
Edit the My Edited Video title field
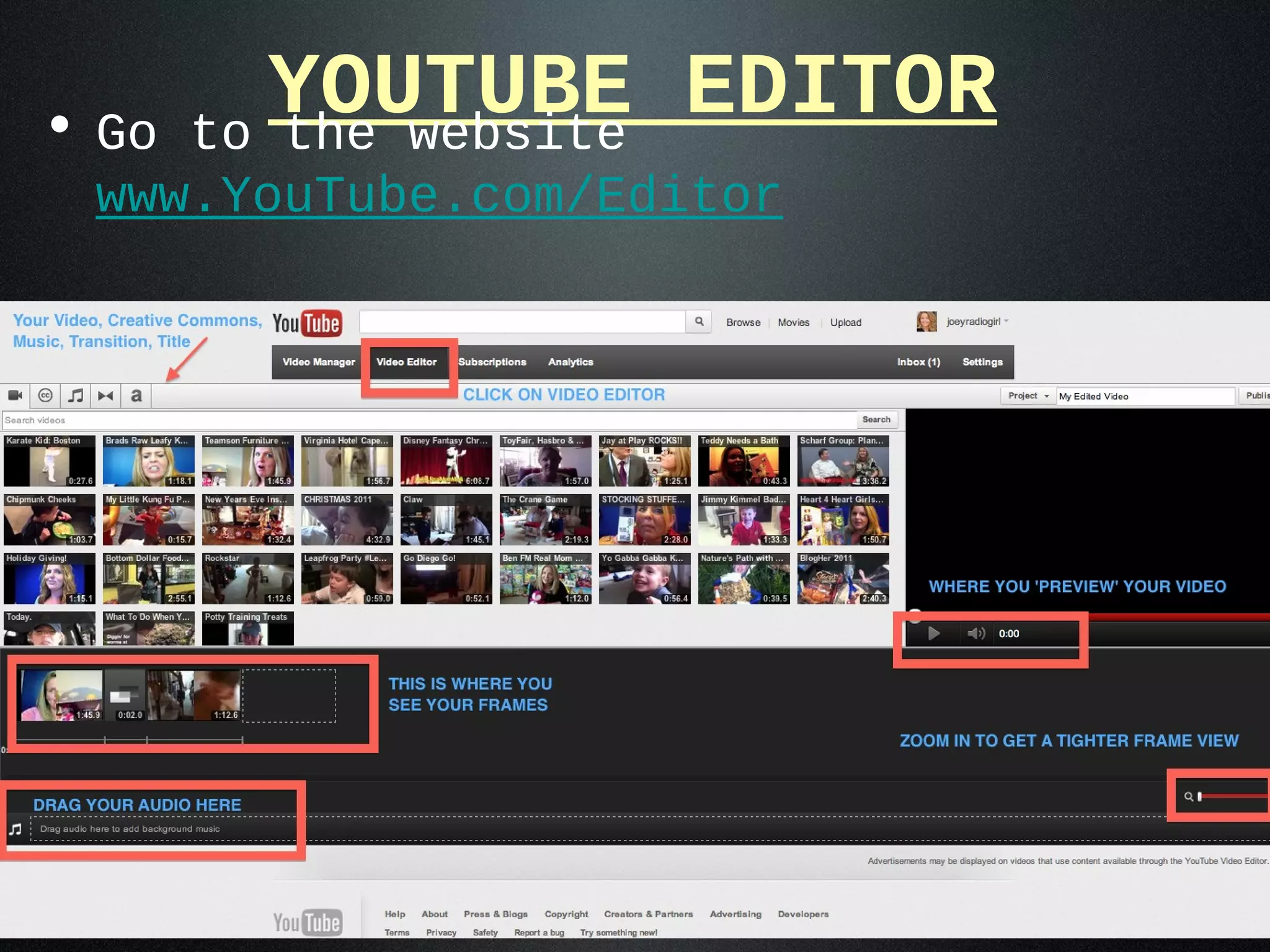[x=1146, y=396]
